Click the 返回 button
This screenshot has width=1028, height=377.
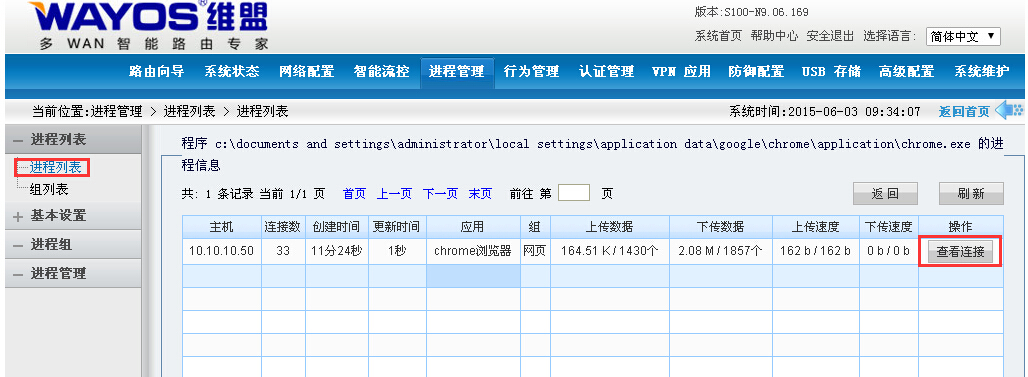pyautogui.click(x=885, y=194)
